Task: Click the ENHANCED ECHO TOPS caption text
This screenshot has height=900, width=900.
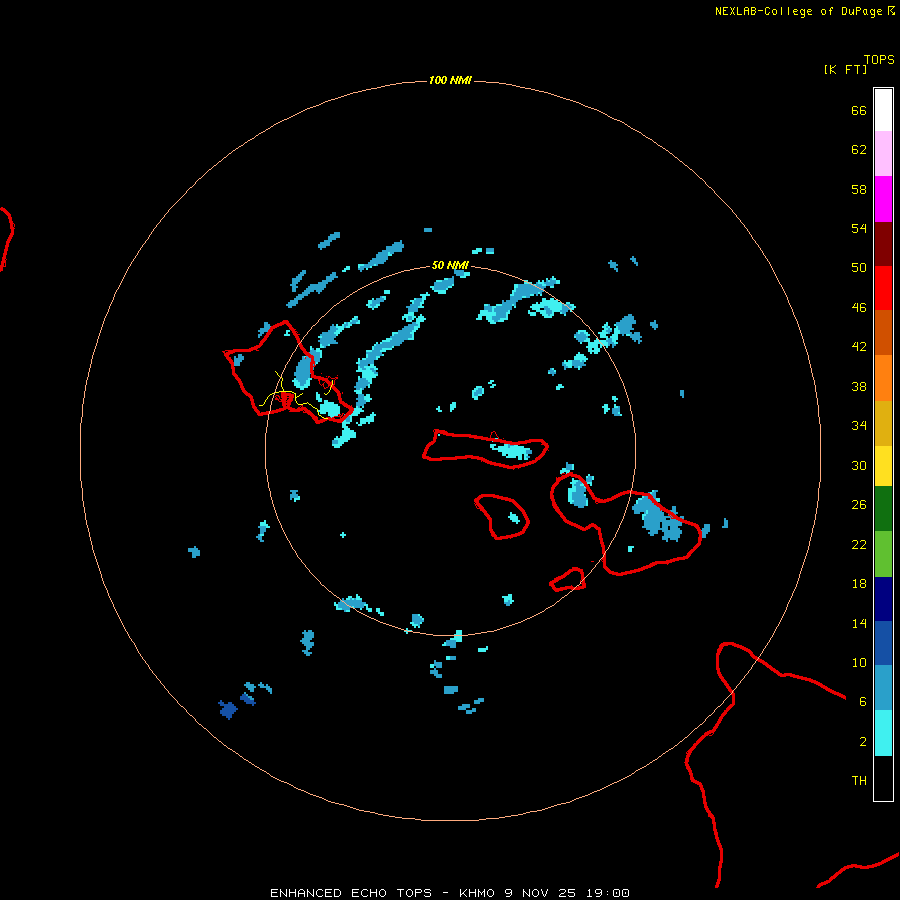Action: point(350,893)
